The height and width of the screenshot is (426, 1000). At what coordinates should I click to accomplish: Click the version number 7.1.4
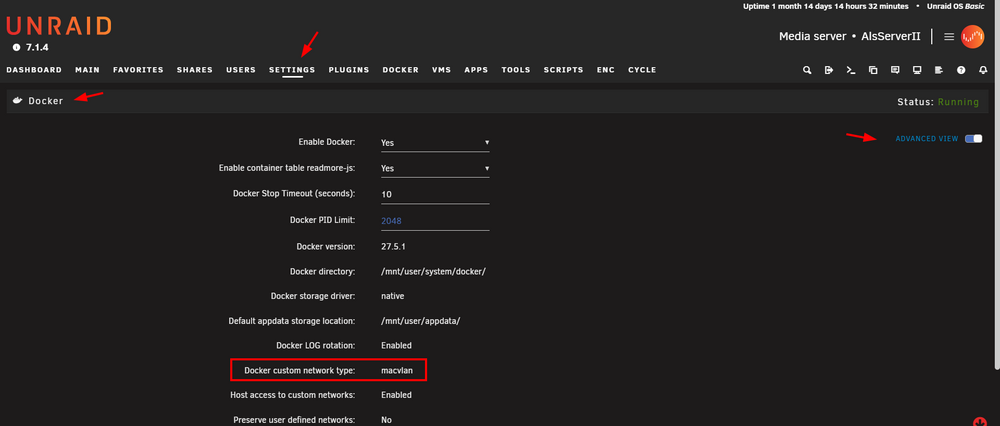pos(38,47)
